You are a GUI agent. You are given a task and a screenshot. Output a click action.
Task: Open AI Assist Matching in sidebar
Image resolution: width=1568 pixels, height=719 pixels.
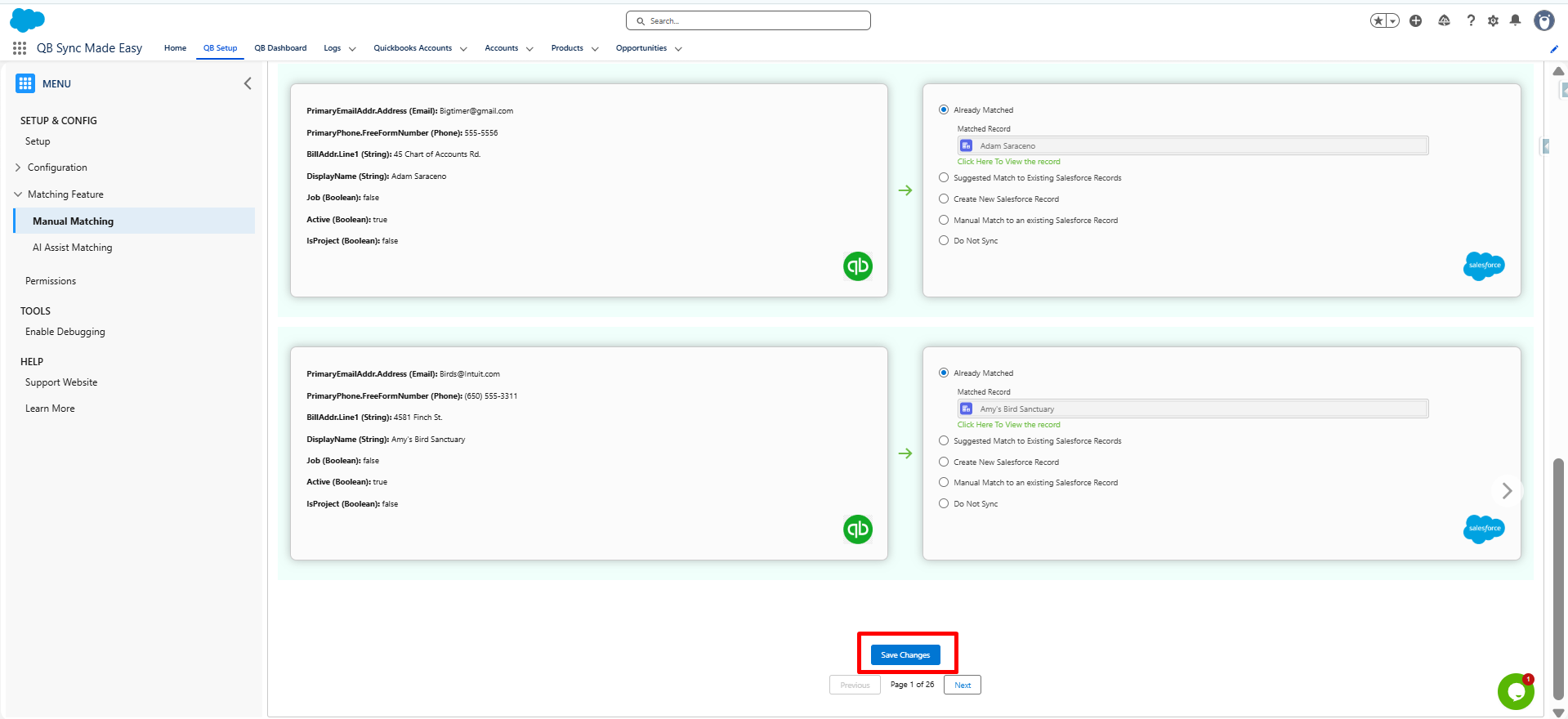tap(73, 248)
